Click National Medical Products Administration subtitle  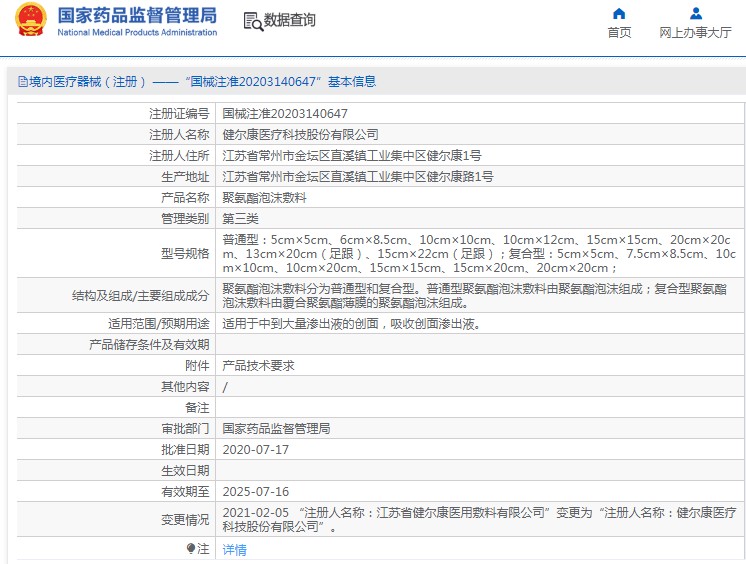pos(137,32)
